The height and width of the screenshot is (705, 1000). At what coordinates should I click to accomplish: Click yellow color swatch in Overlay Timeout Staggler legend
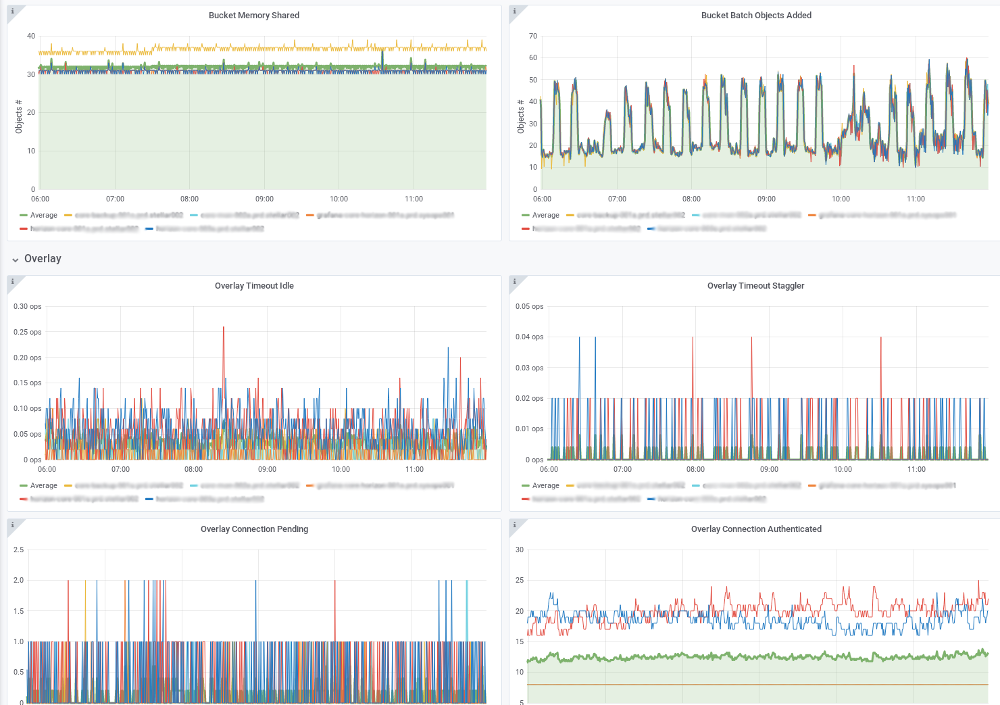570,486
